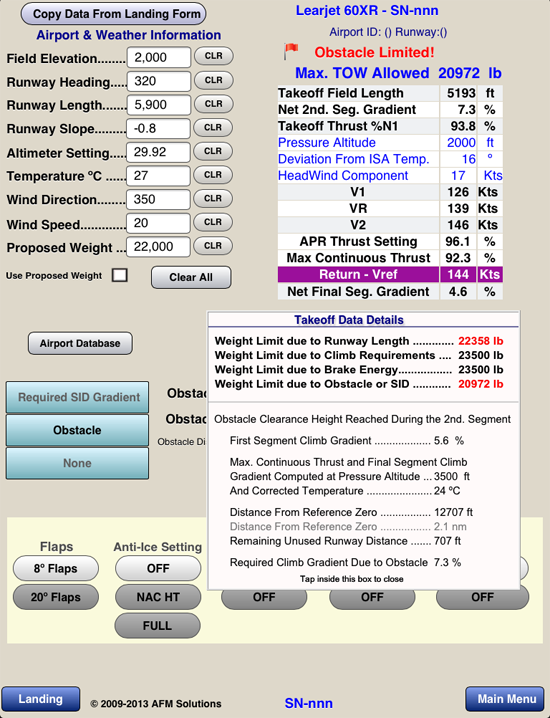The height and width of the screenshot is (718, 550).
Task: Click the red Obstacle Limited flag icon
Action: 291,51
